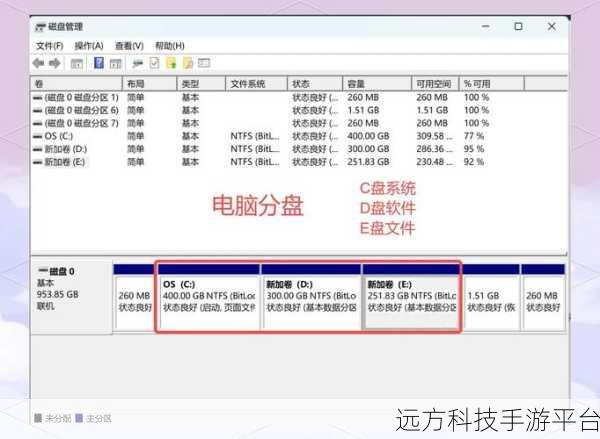The width and height of the screenshot is (600, 439).
Task: Open Help with the blue question mark icon
Action: click(99, 63)
